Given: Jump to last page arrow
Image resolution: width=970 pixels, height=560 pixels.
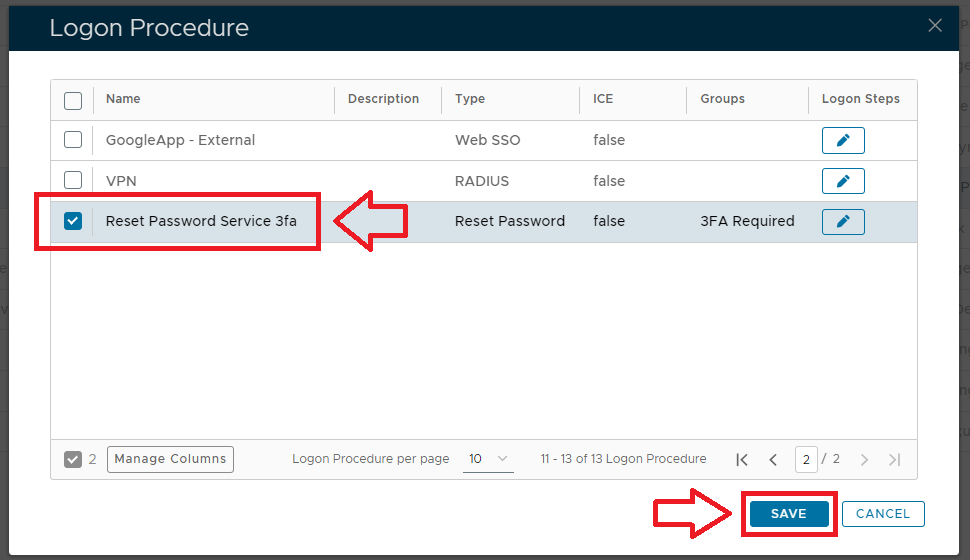Looking at the screenshot, I should (894, 460).
